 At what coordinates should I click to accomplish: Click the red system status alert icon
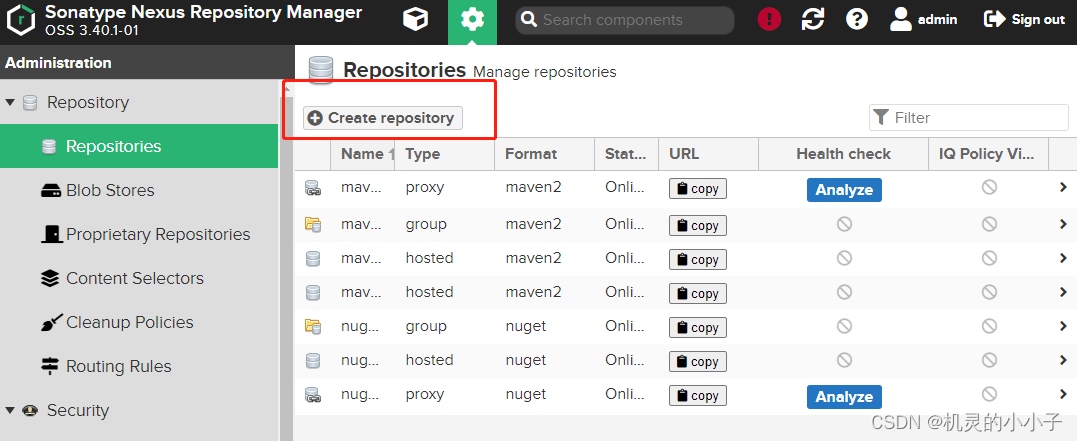(x=769, y=19)
